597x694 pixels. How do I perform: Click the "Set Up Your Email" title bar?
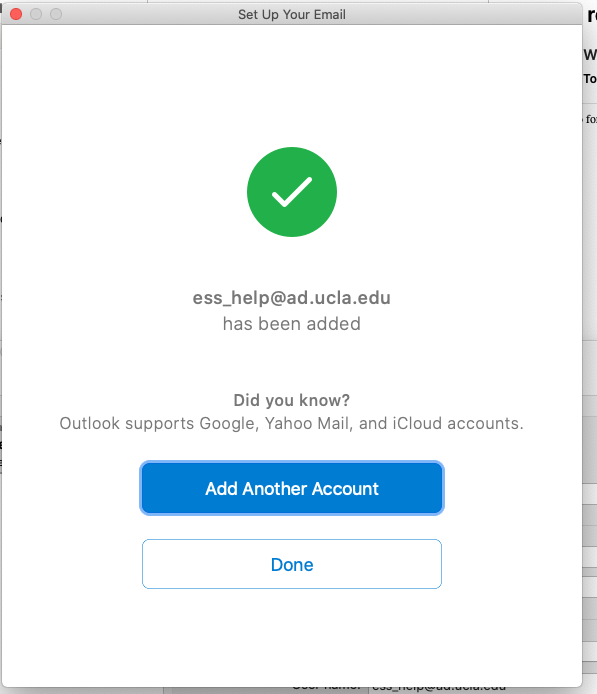pyautogui.click(x=292, y=14)
